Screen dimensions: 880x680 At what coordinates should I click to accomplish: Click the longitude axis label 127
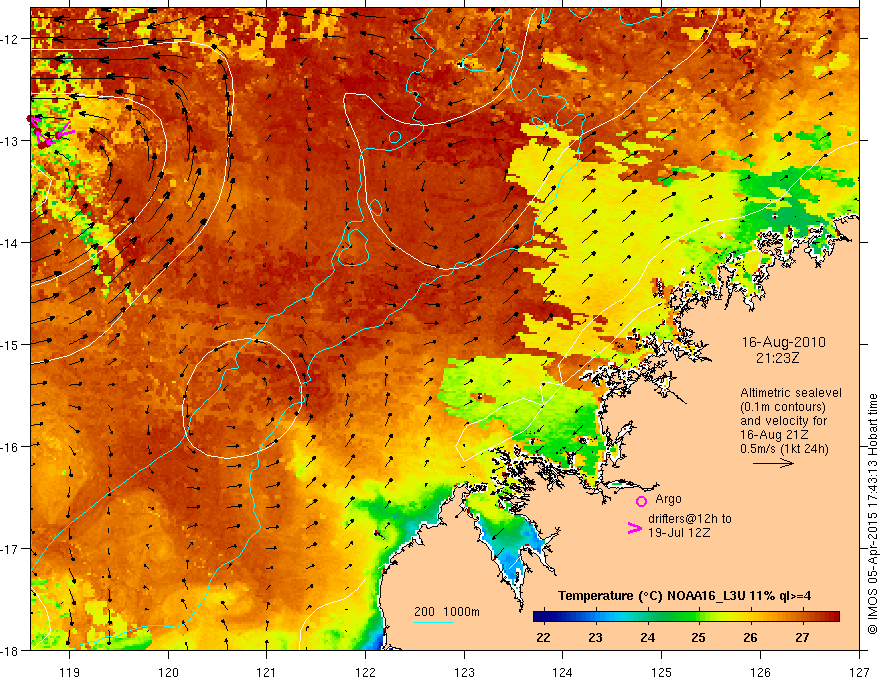[x=859, y=672]
